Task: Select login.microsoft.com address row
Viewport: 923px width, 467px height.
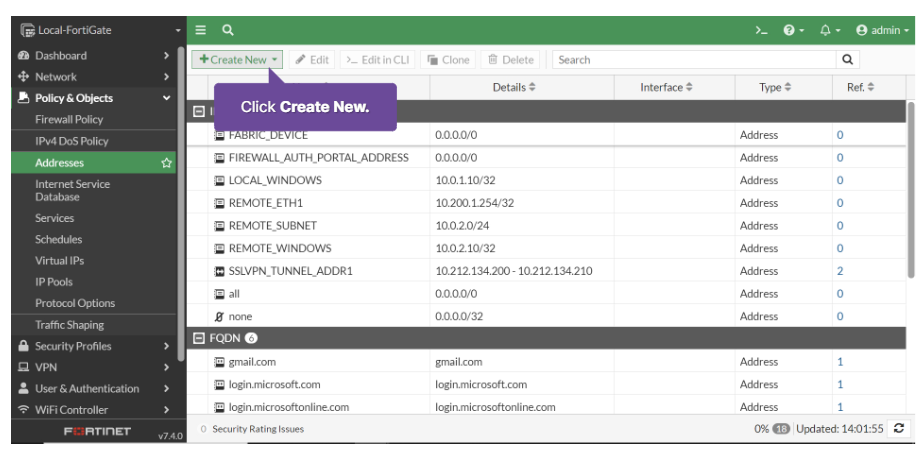Action: click(x=546, y=384)
